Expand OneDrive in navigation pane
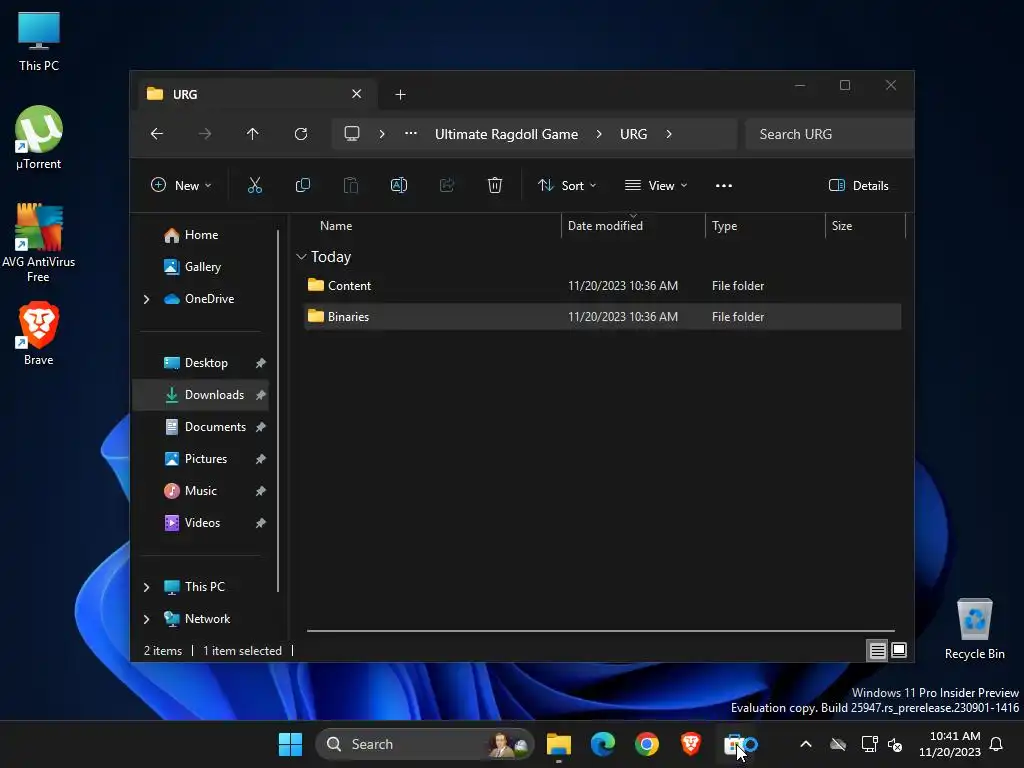 pyautogui.click(x=146, y=299)
